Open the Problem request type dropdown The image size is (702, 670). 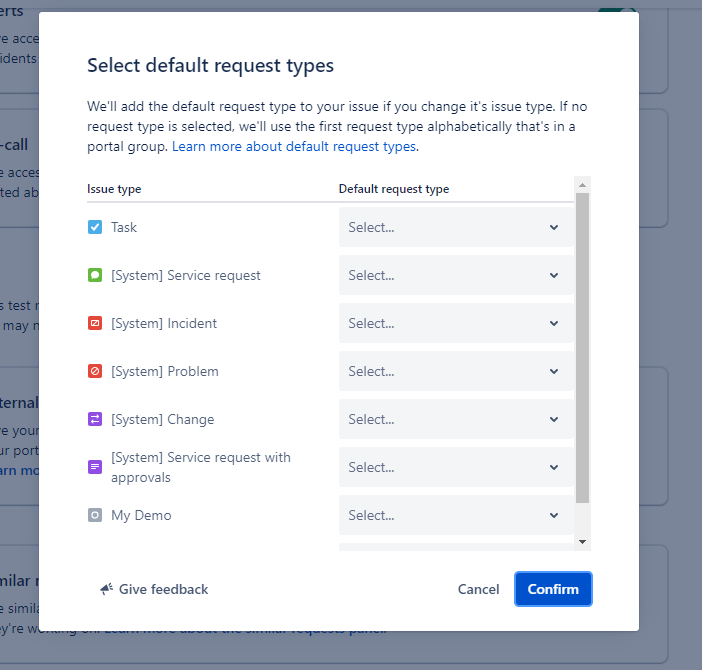tap(455, 371)
